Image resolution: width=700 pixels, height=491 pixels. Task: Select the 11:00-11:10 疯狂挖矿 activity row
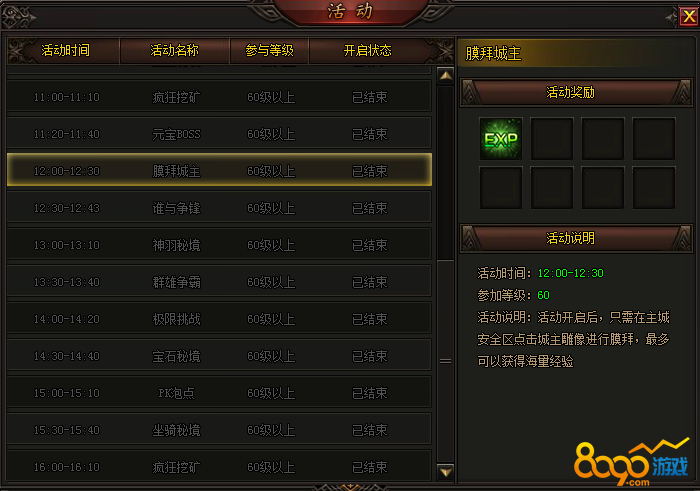pos(219,96)
